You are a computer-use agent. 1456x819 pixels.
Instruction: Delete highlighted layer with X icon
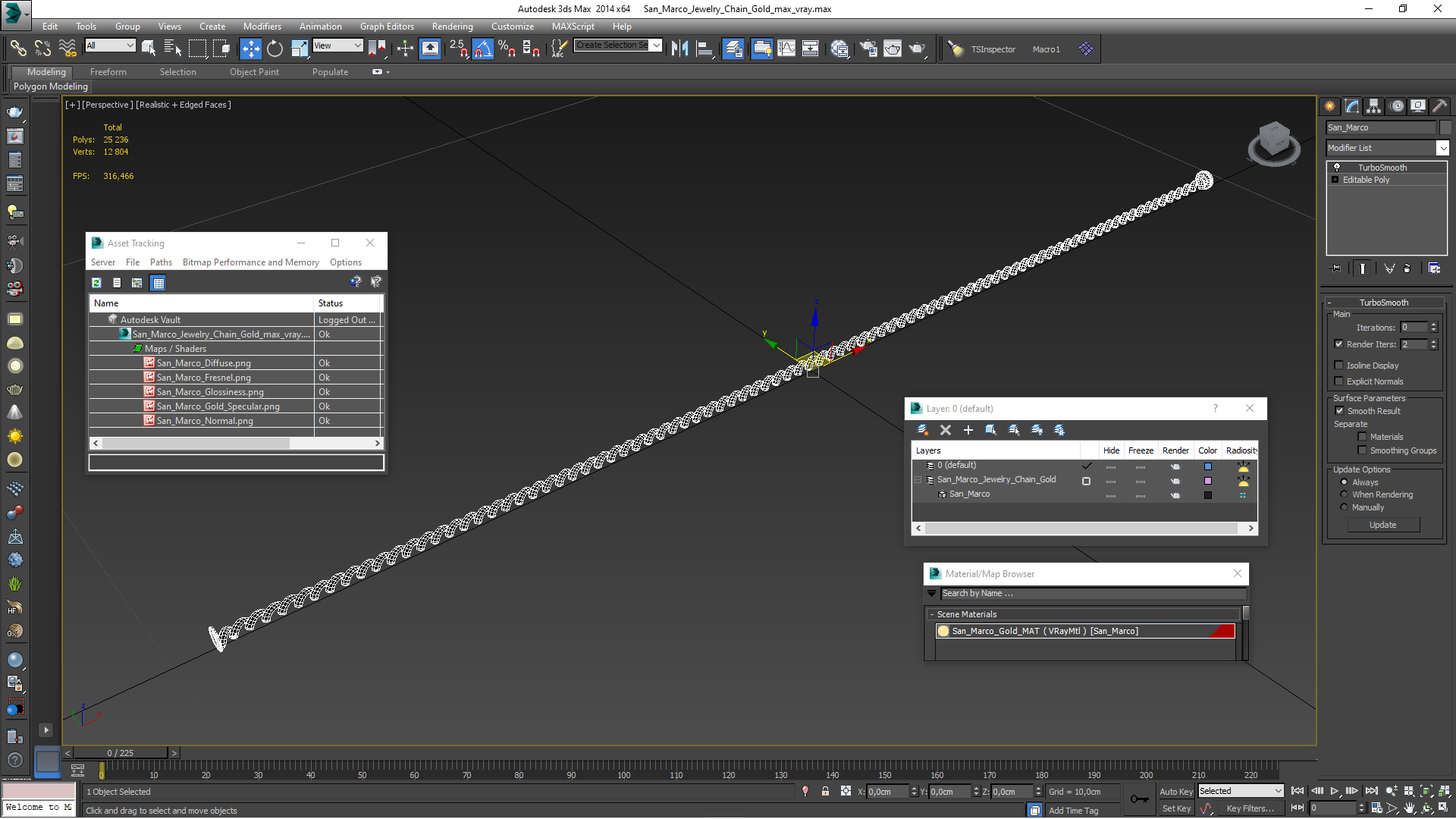(x=946, y=430)
